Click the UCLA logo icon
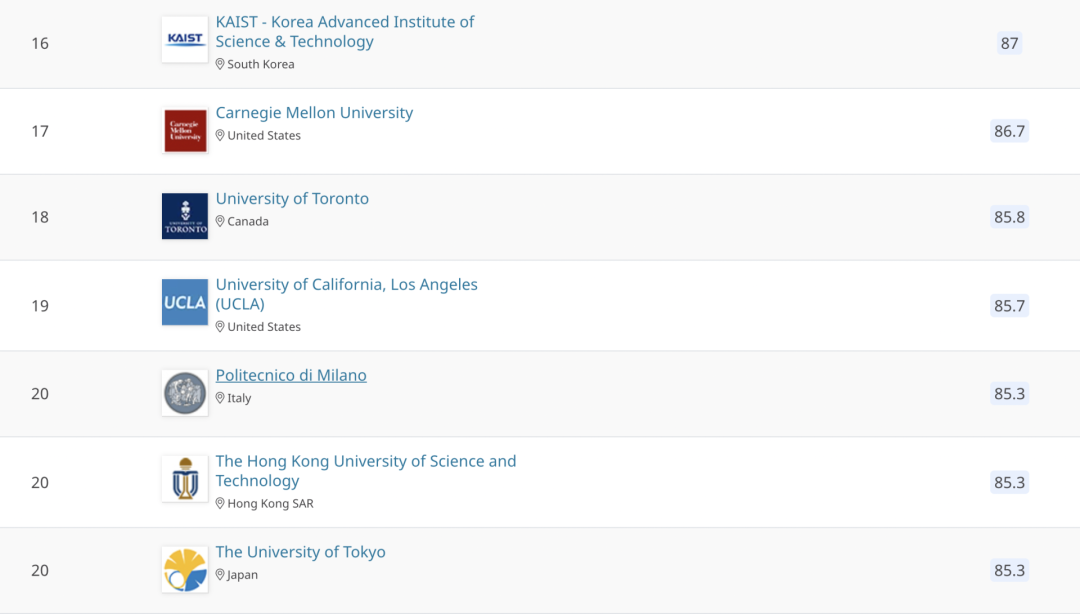 [185, 302]
